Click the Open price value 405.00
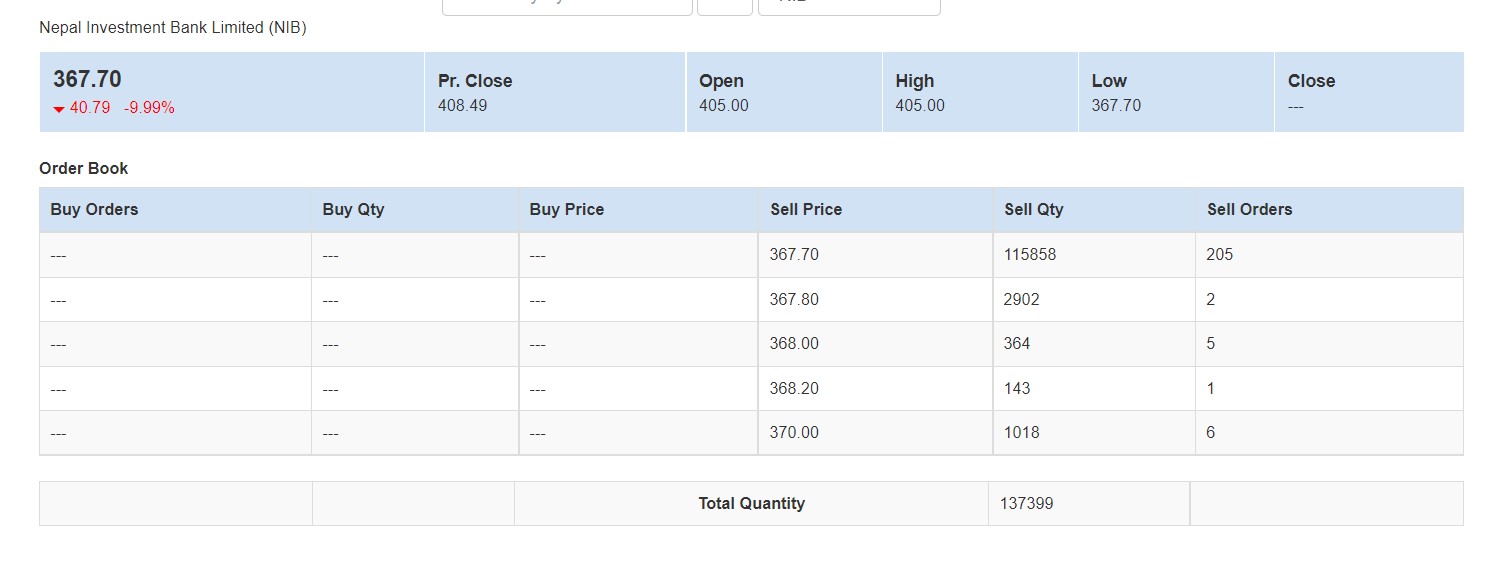The image size is (1487, 563). pos(724,105)
